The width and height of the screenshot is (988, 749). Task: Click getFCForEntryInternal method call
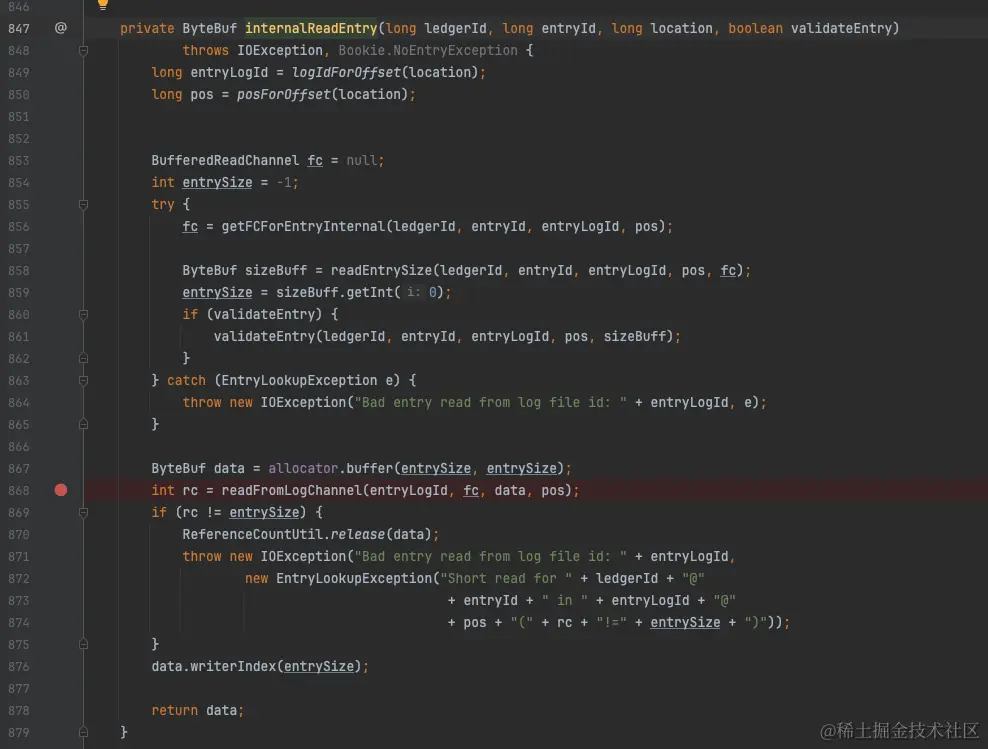(x=303, y=226)
